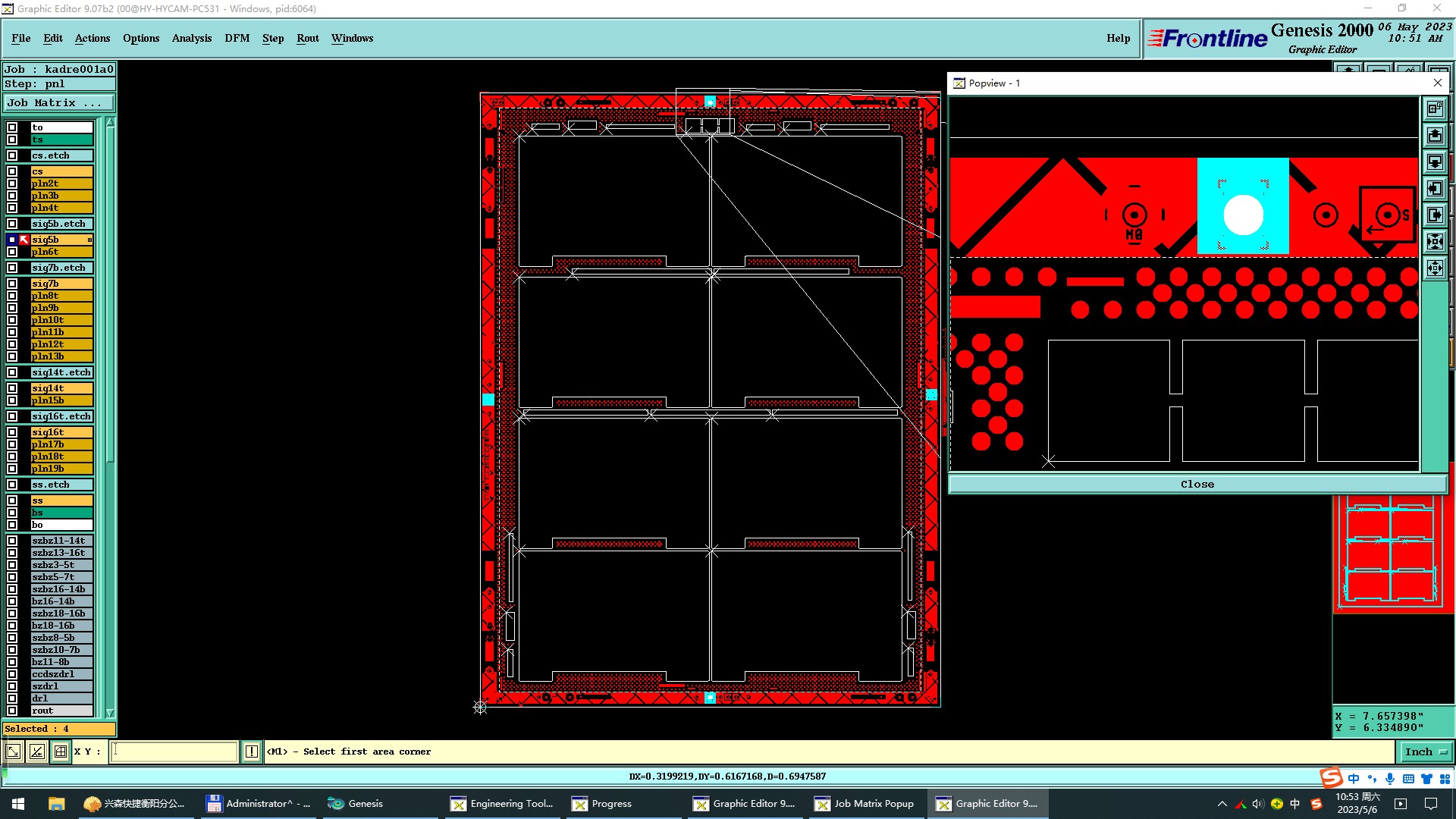Viewport: 1456px width, 819px height.
Task: Click the grid snap icon beside X Y
Action: [61, 752]
